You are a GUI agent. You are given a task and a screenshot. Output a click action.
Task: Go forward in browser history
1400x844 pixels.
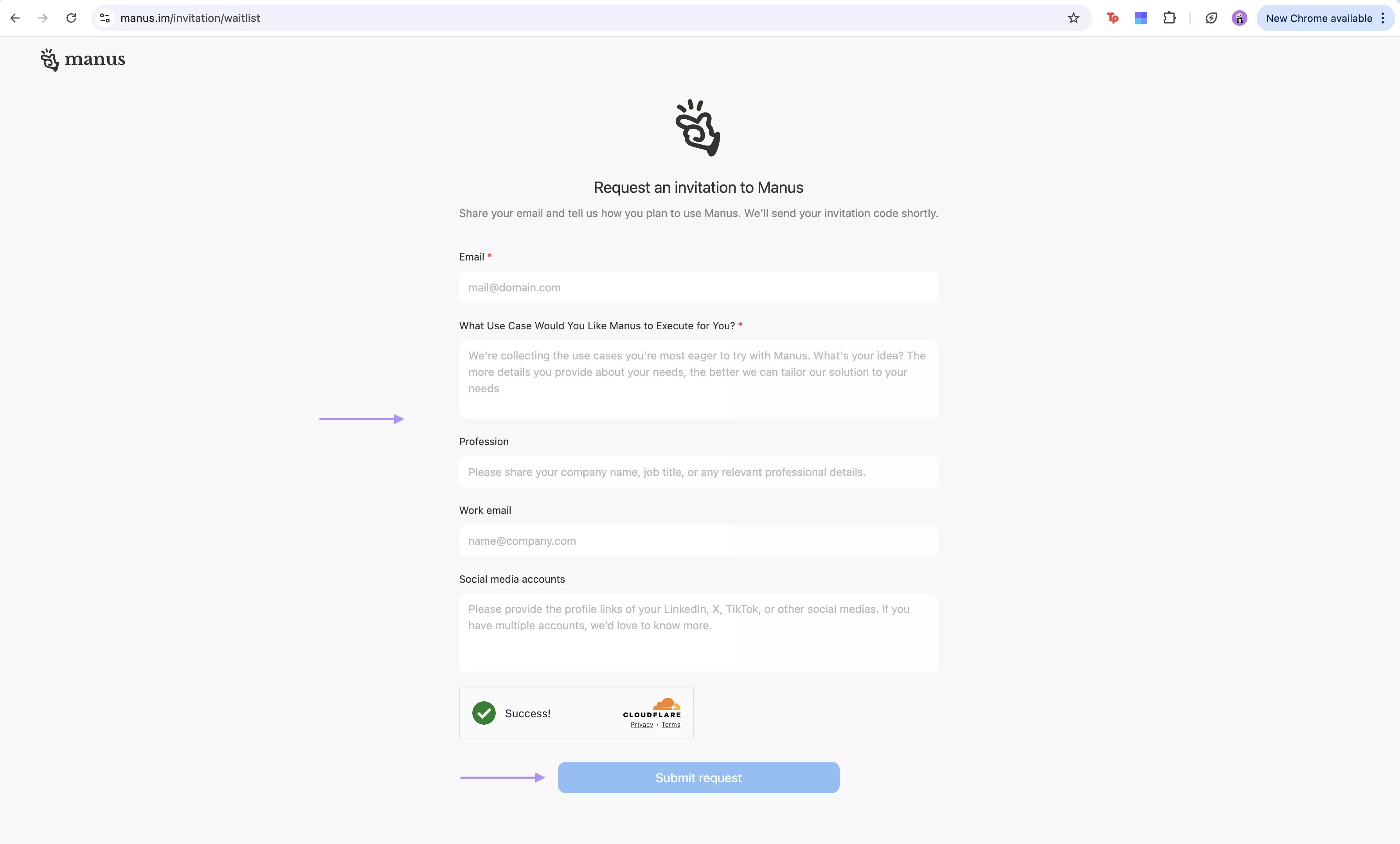43,18
